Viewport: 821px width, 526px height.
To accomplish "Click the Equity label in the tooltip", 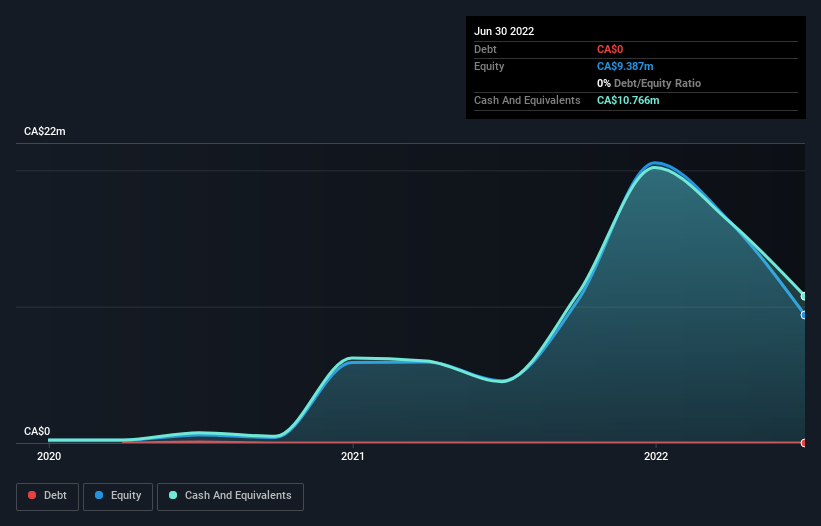I will [489, 66].
